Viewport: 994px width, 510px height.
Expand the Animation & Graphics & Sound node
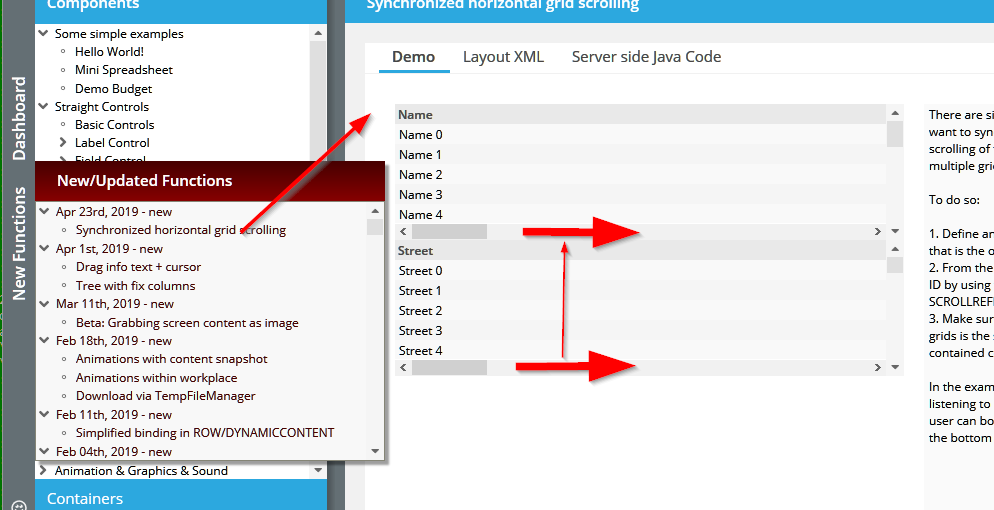click(43, 471)
